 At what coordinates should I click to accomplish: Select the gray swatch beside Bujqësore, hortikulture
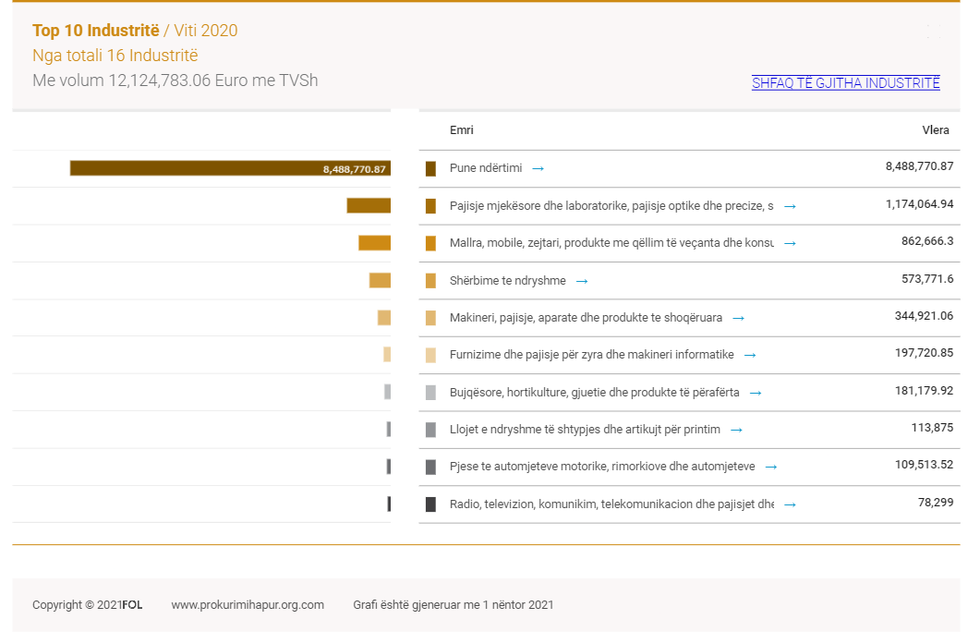431,393
